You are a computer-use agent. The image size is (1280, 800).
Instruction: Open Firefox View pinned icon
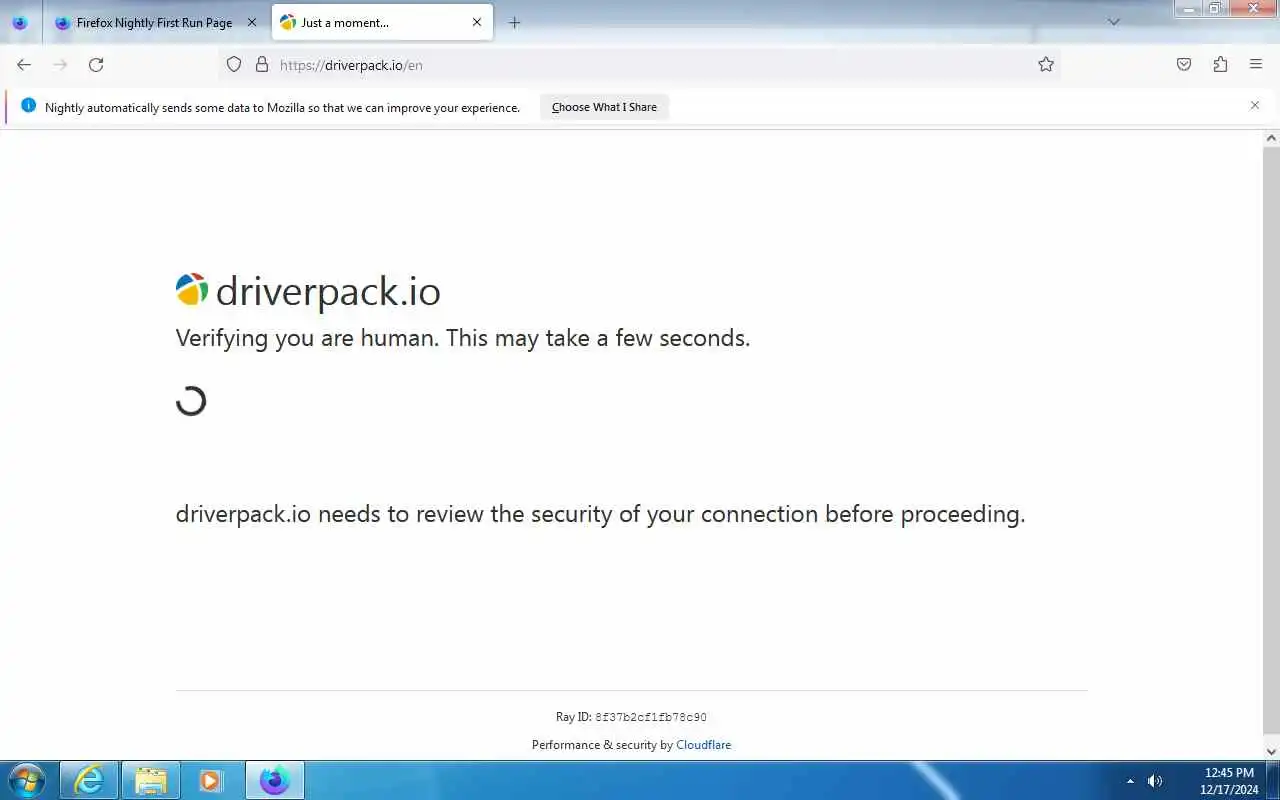coord(20,22)
